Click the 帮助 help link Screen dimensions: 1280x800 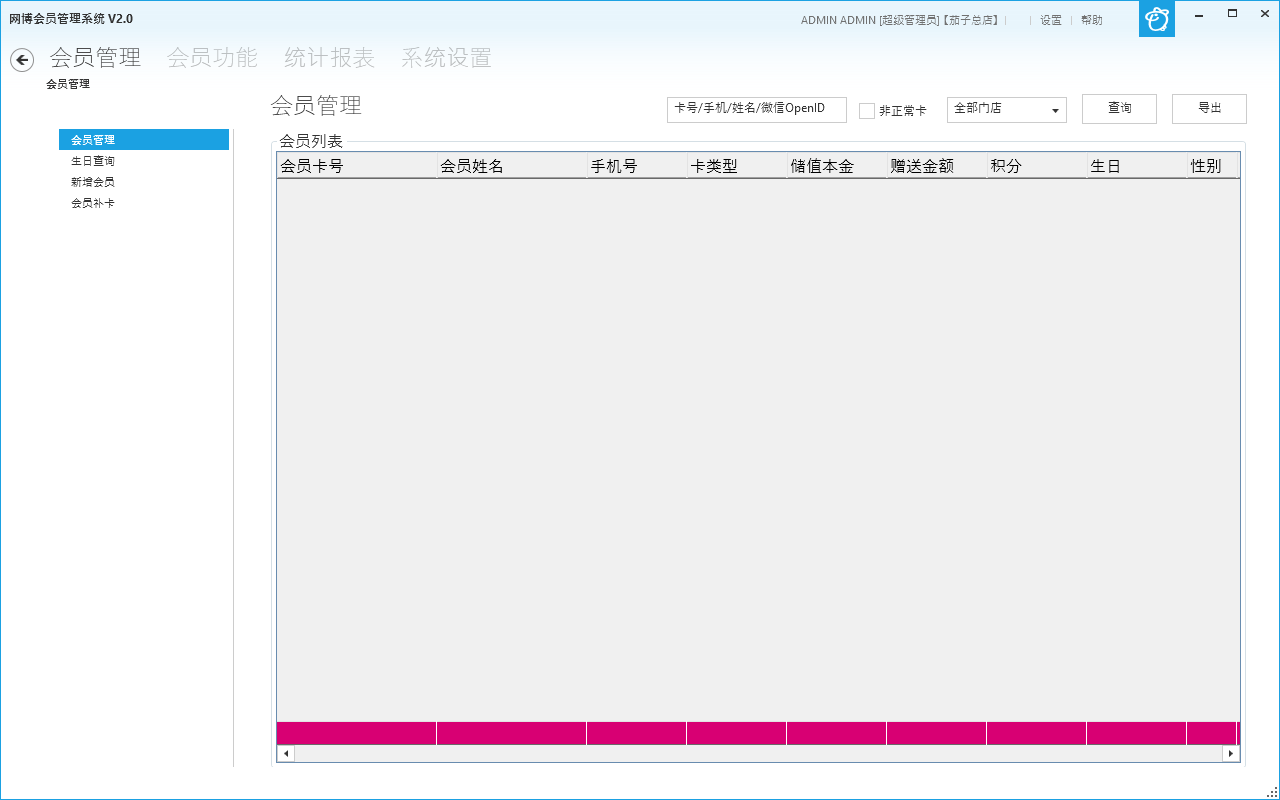click(x=1092, y=20)
